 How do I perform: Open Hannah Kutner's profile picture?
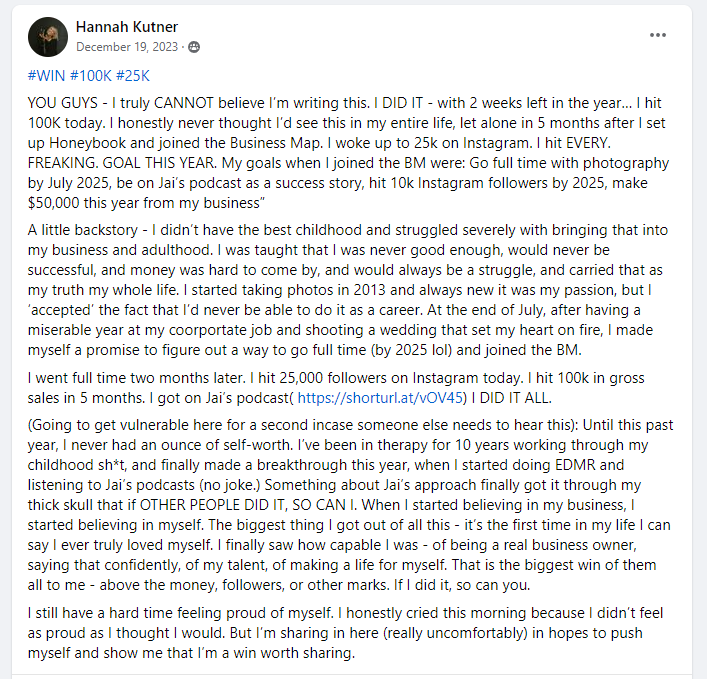[x=48, y=36]
